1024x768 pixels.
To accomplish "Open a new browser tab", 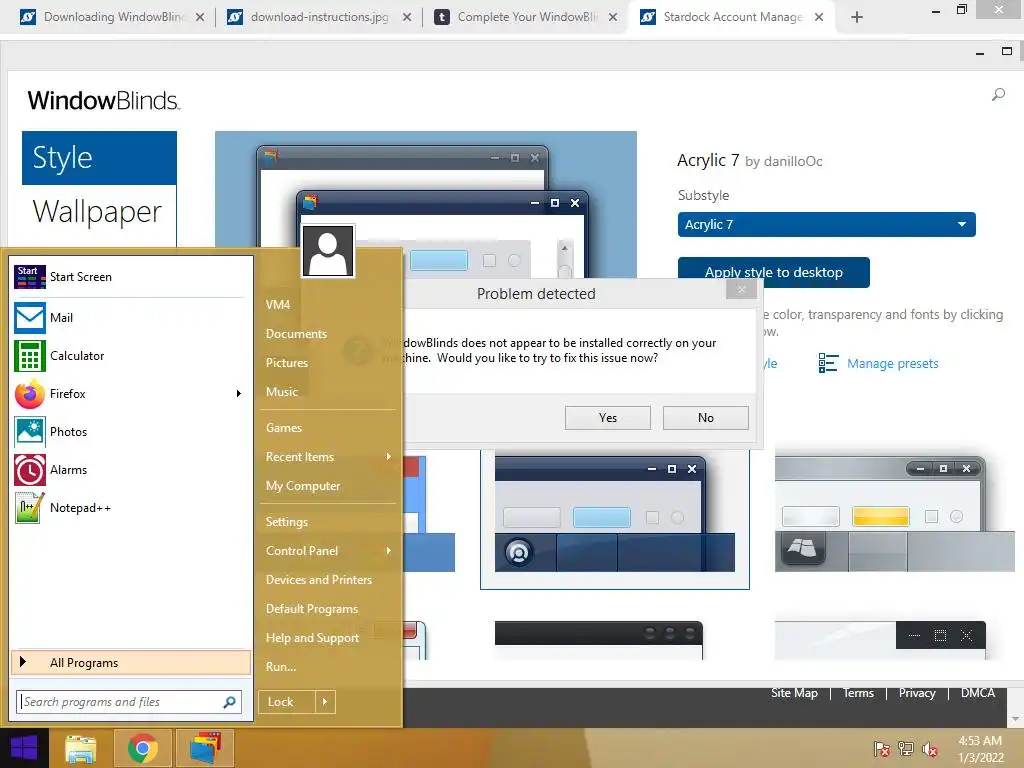I will point(857,17).
